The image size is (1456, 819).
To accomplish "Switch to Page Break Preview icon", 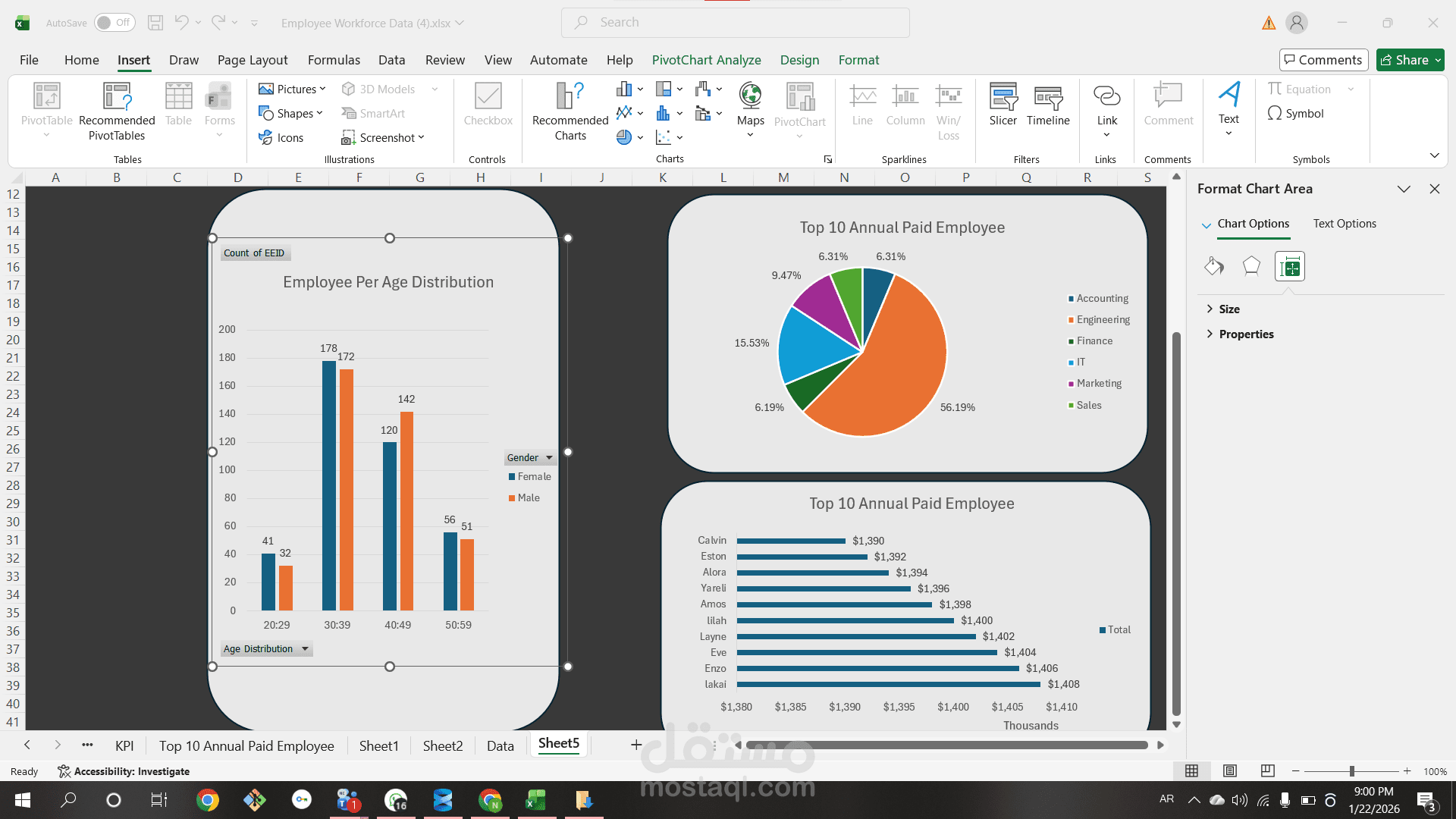I will [1267, 771].
